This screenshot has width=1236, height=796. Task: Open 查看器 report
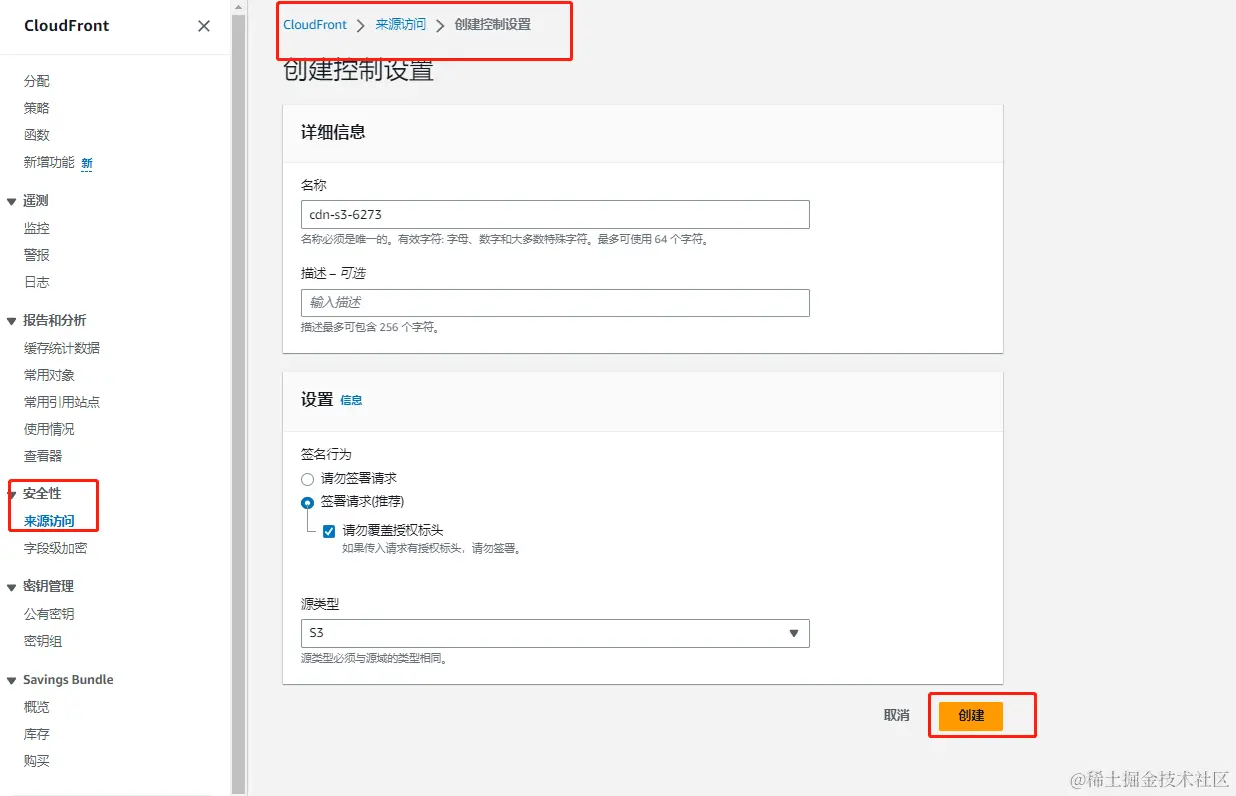(x=43, y=456)
